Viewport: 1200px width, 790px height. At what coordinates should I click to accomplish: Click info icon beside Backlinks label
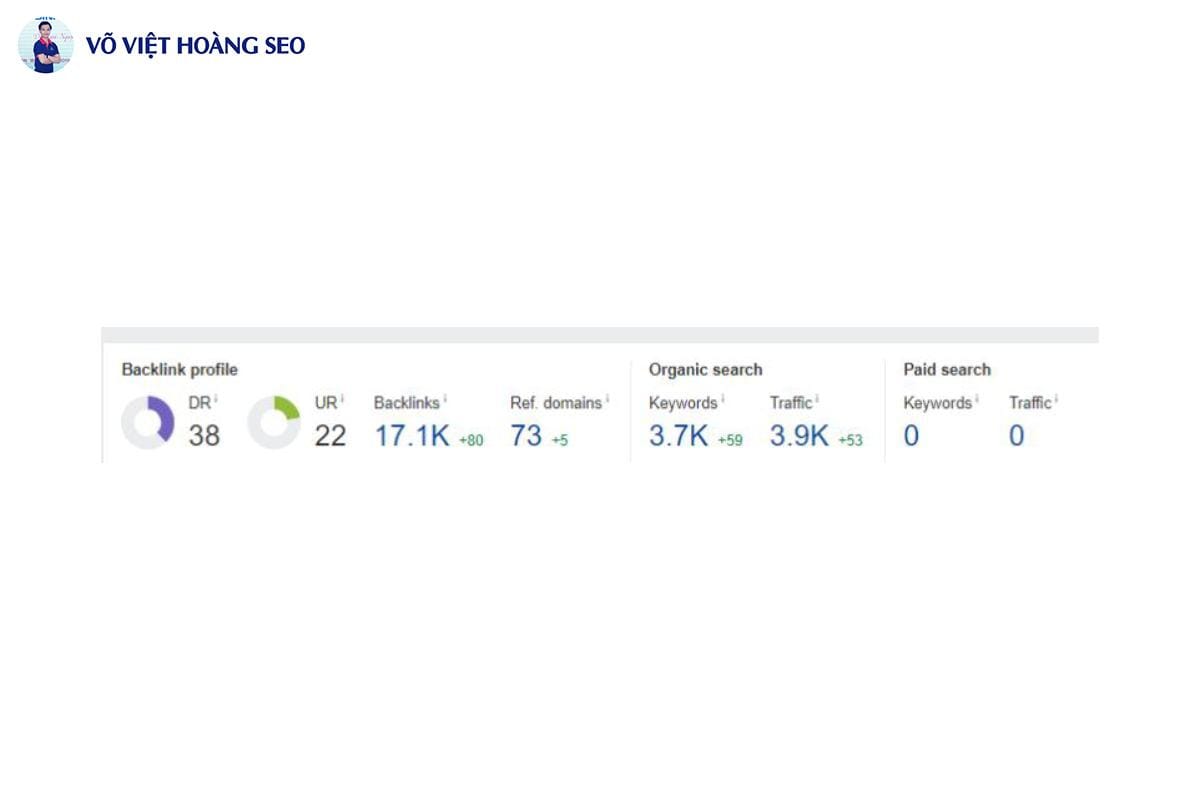[x=445, y=399]
